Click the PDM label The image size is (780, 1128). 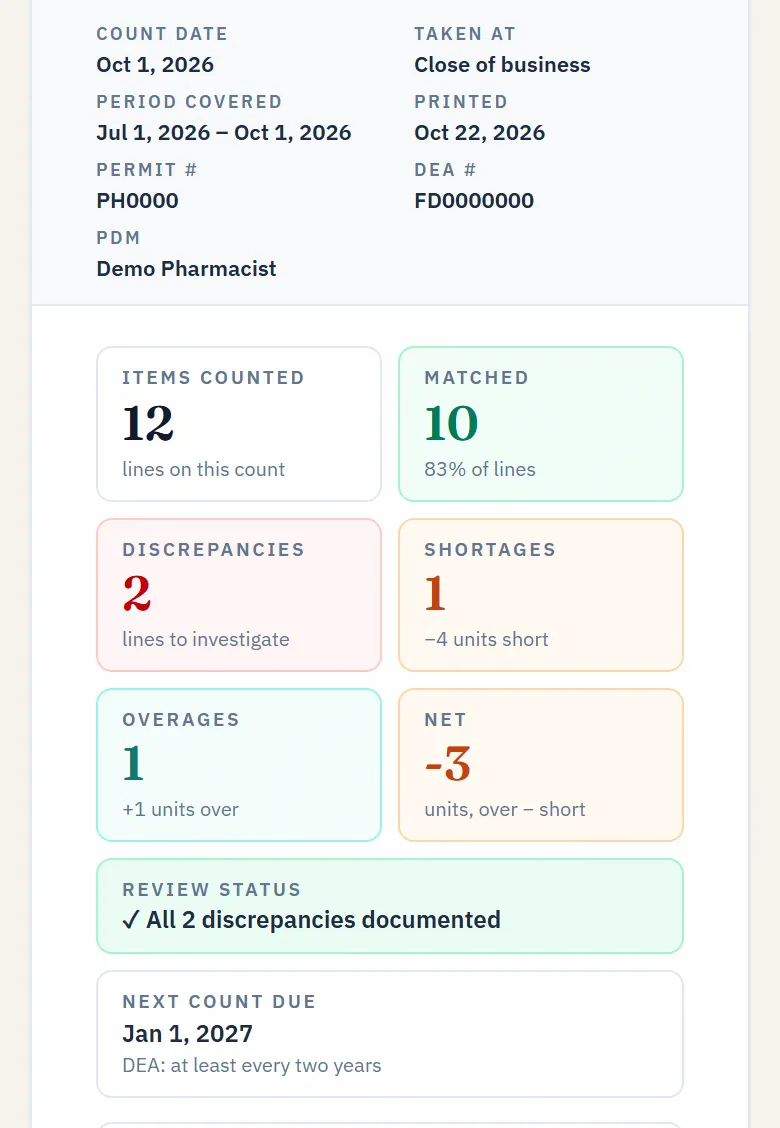coord(119,237)
